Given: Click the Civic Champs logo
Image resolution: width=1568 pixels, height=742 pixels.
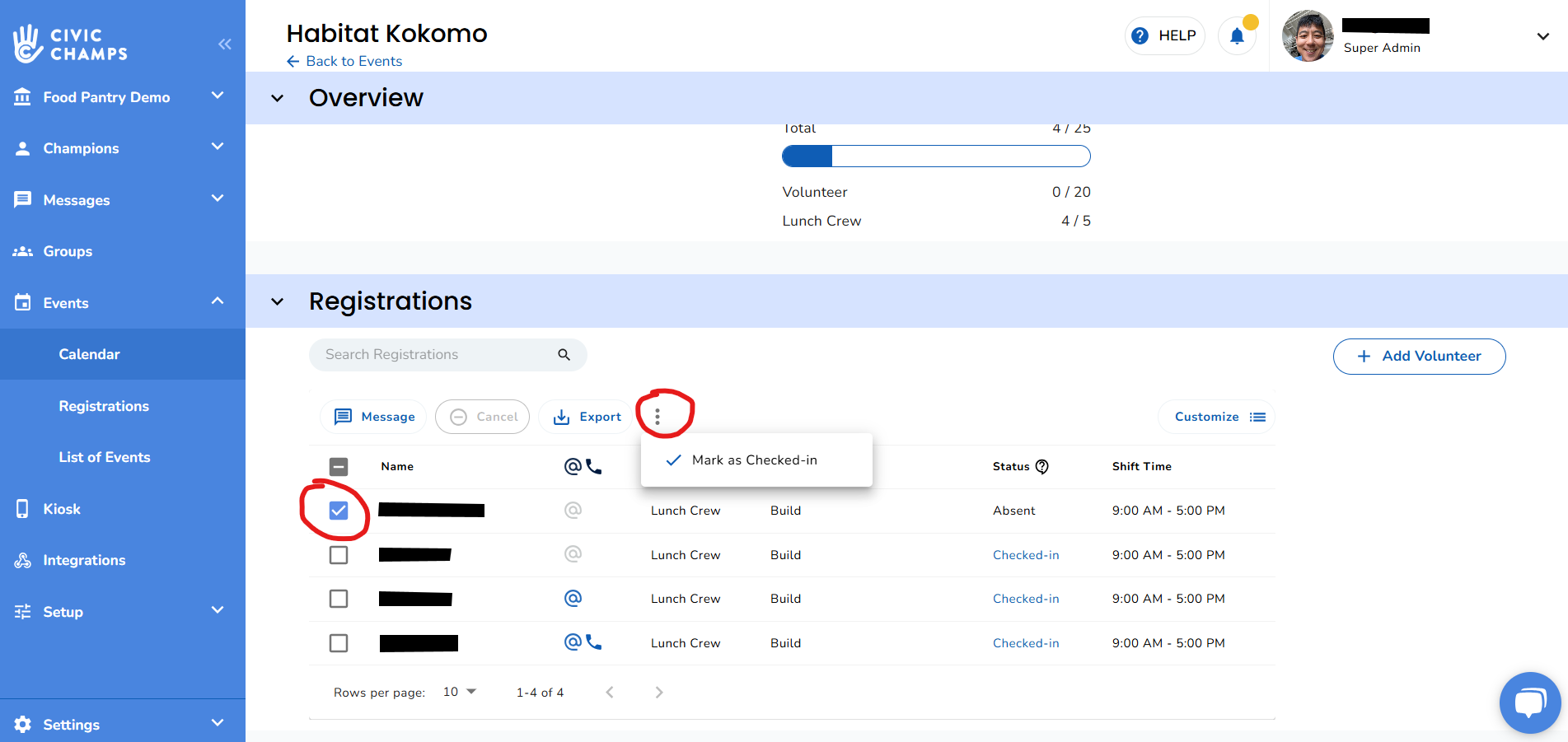Looking at the screenshot, I should pos(70,44).
